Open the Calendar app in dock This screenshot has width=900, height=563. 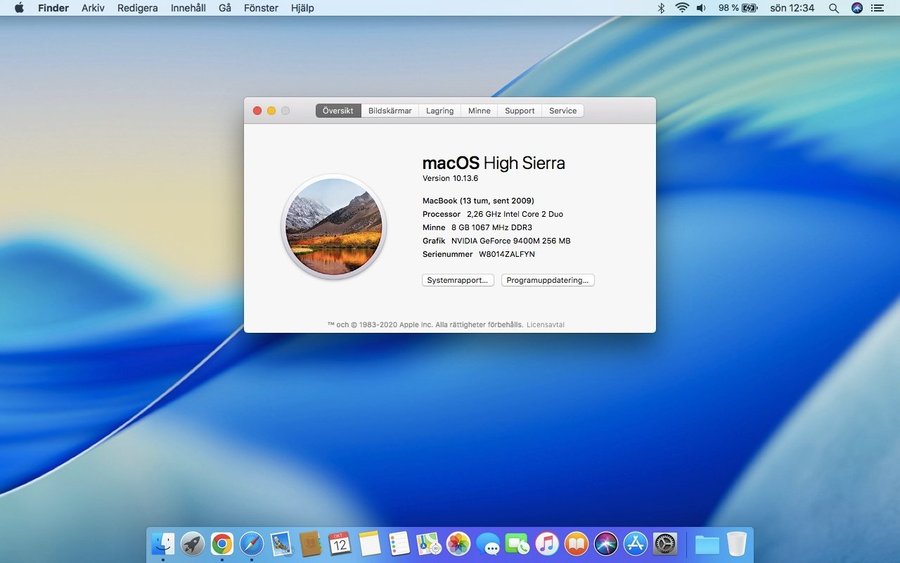pos(339,544)
